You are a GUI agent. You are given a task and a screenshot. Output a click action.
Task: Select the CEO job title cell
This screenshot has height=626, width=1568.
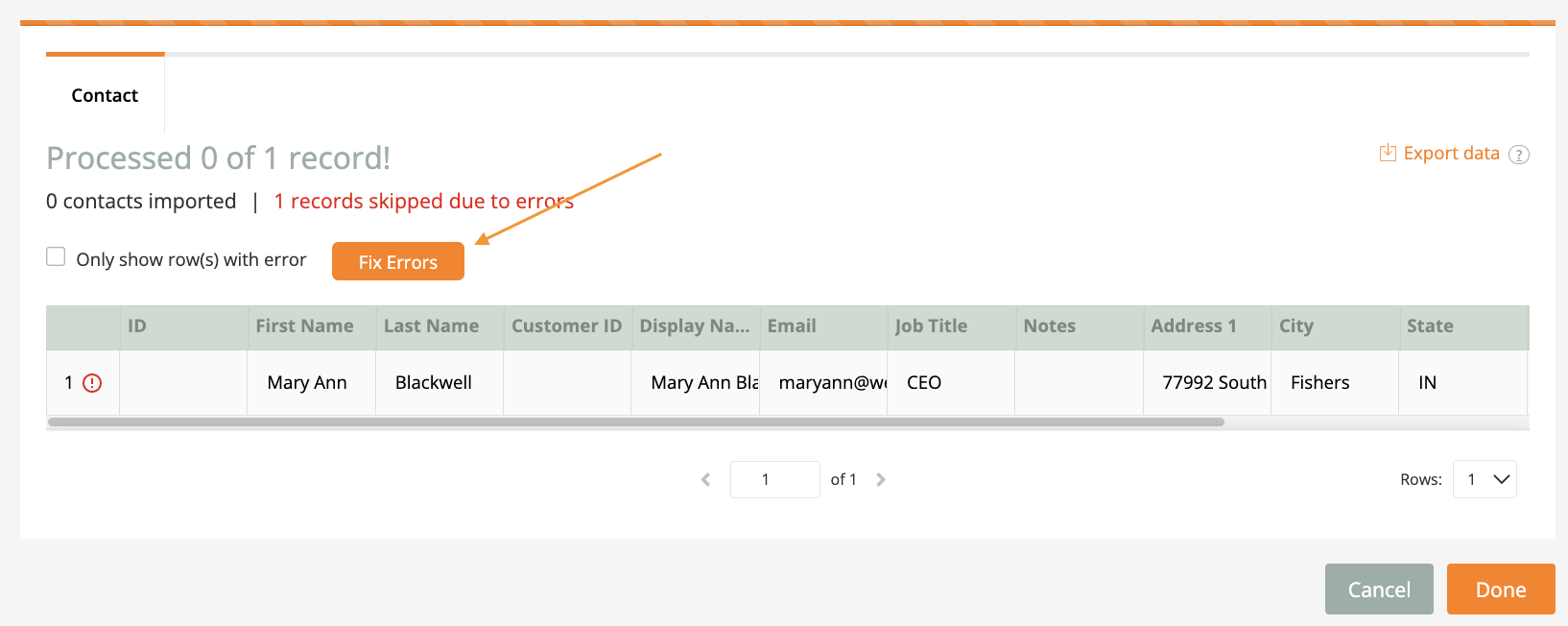coord(952,382)
